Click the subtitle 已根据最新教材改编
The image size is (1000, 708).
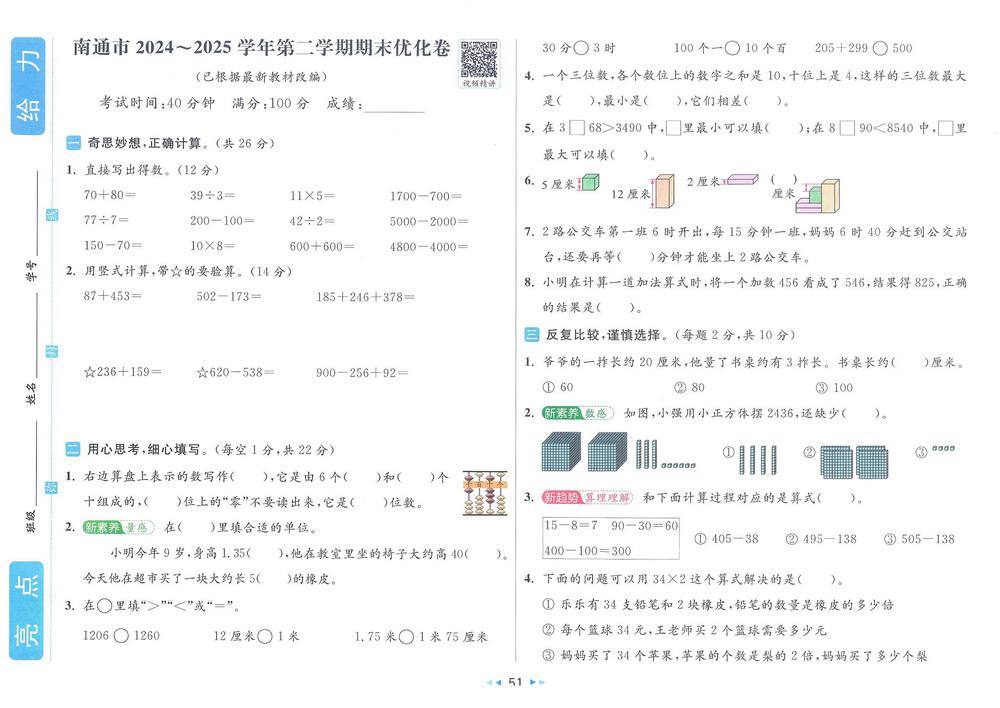[261, 77]
